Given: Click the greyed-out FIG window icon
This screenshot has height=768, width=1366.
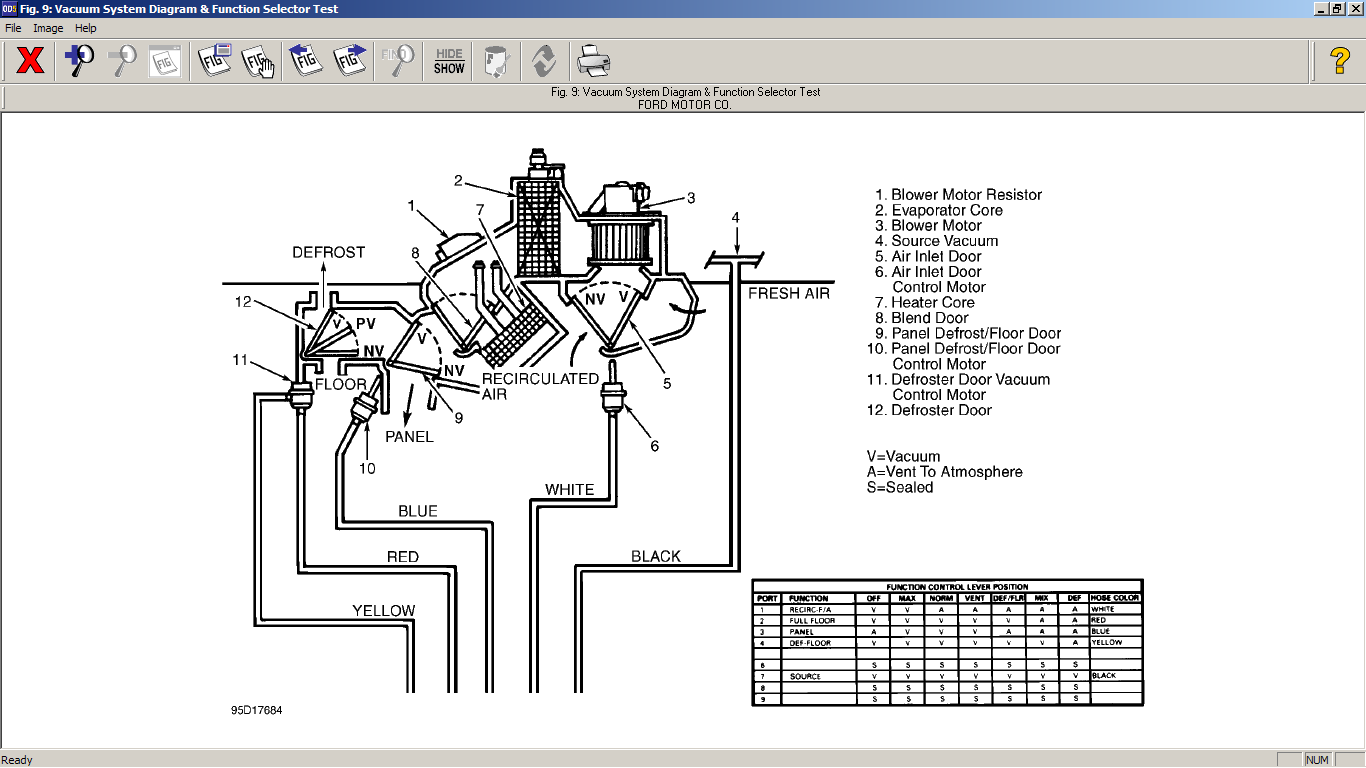Looking at the screenshot, I should [165, 61].
